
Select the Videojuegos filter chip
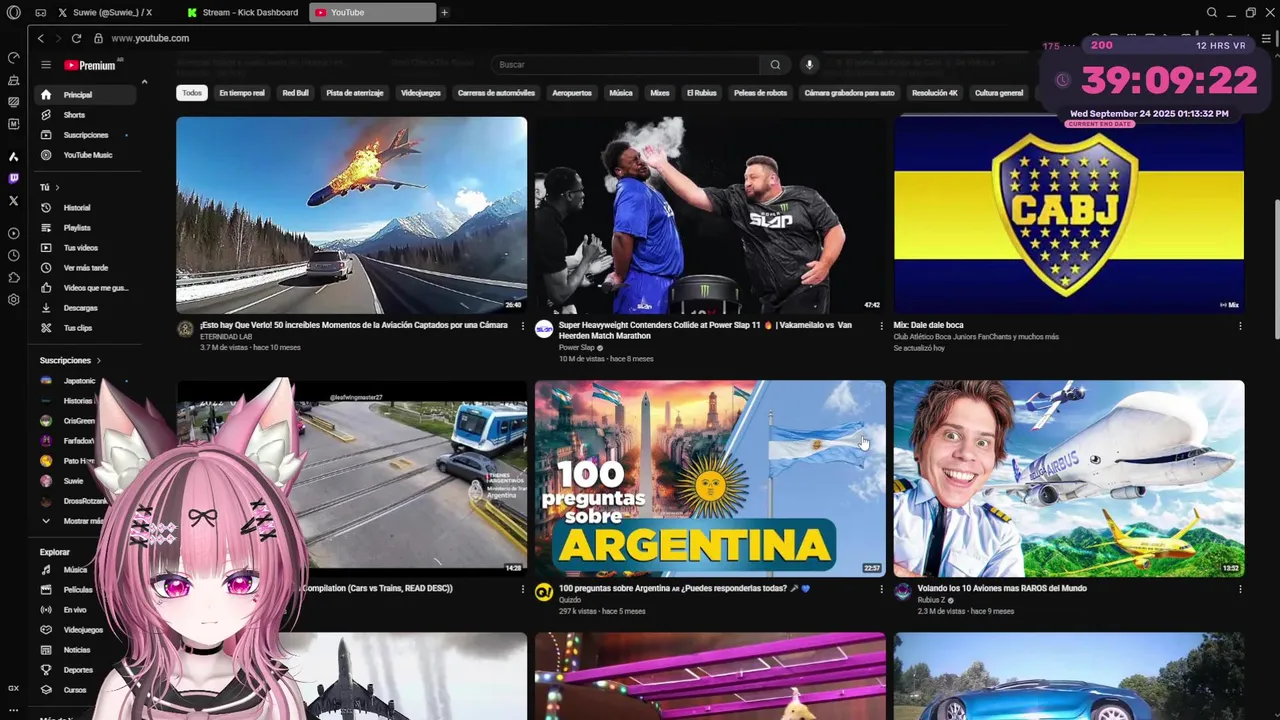(x=421, y=93)
